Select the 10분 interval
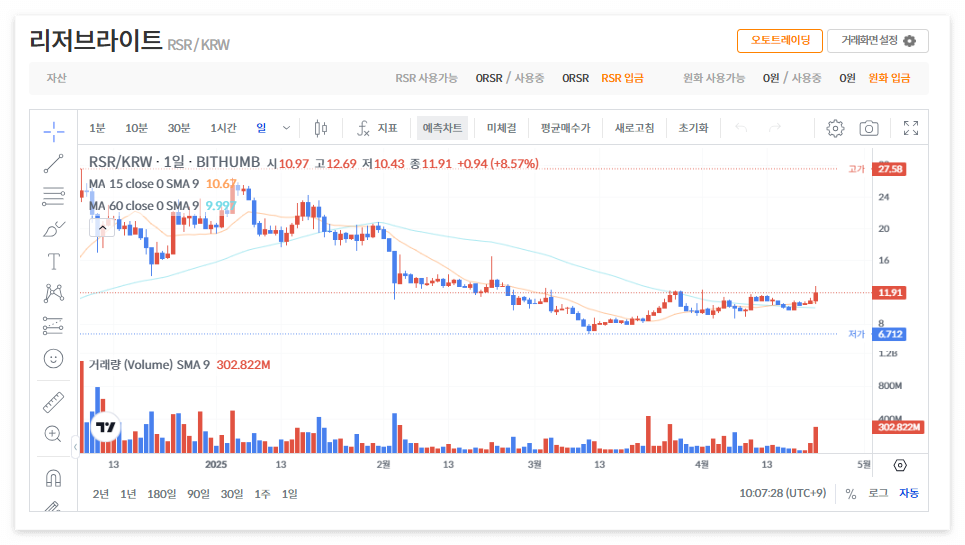Image resolution: width=965 pixels, height=545 pixels. pos(137,128)
